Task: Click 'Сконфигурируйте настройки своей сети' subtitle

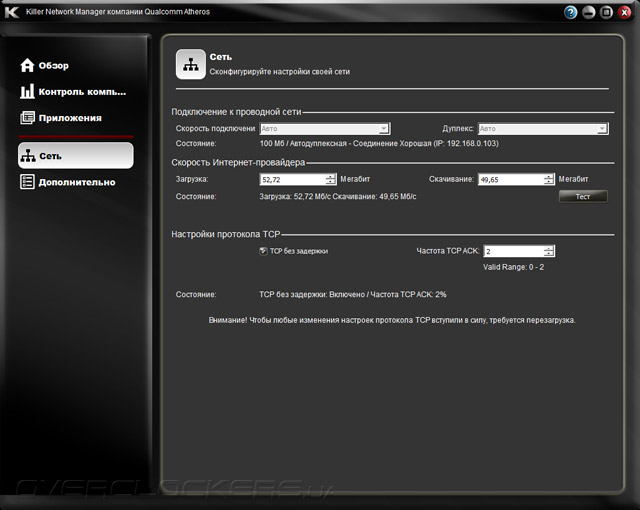Action: click(280, 72)
